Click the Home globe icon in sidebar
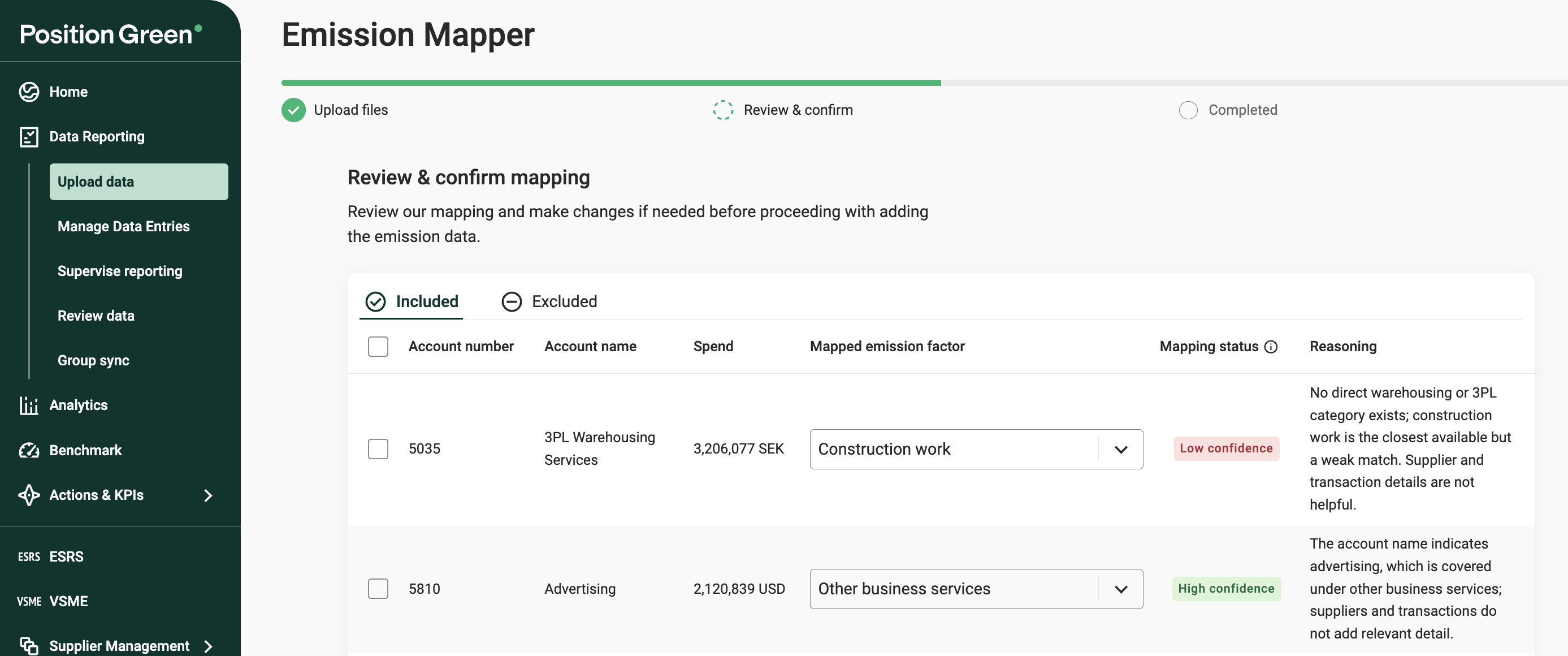 (29, 92)
